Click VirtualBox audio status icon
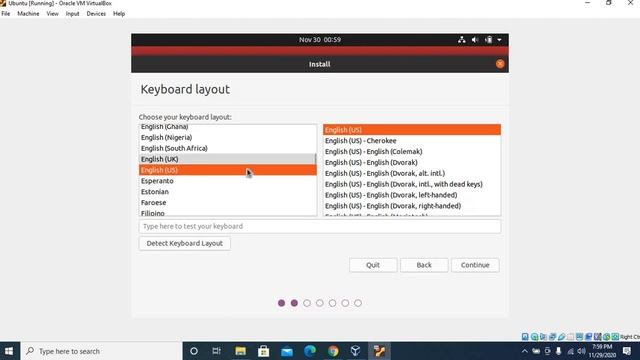 click(x=543, y=337)
